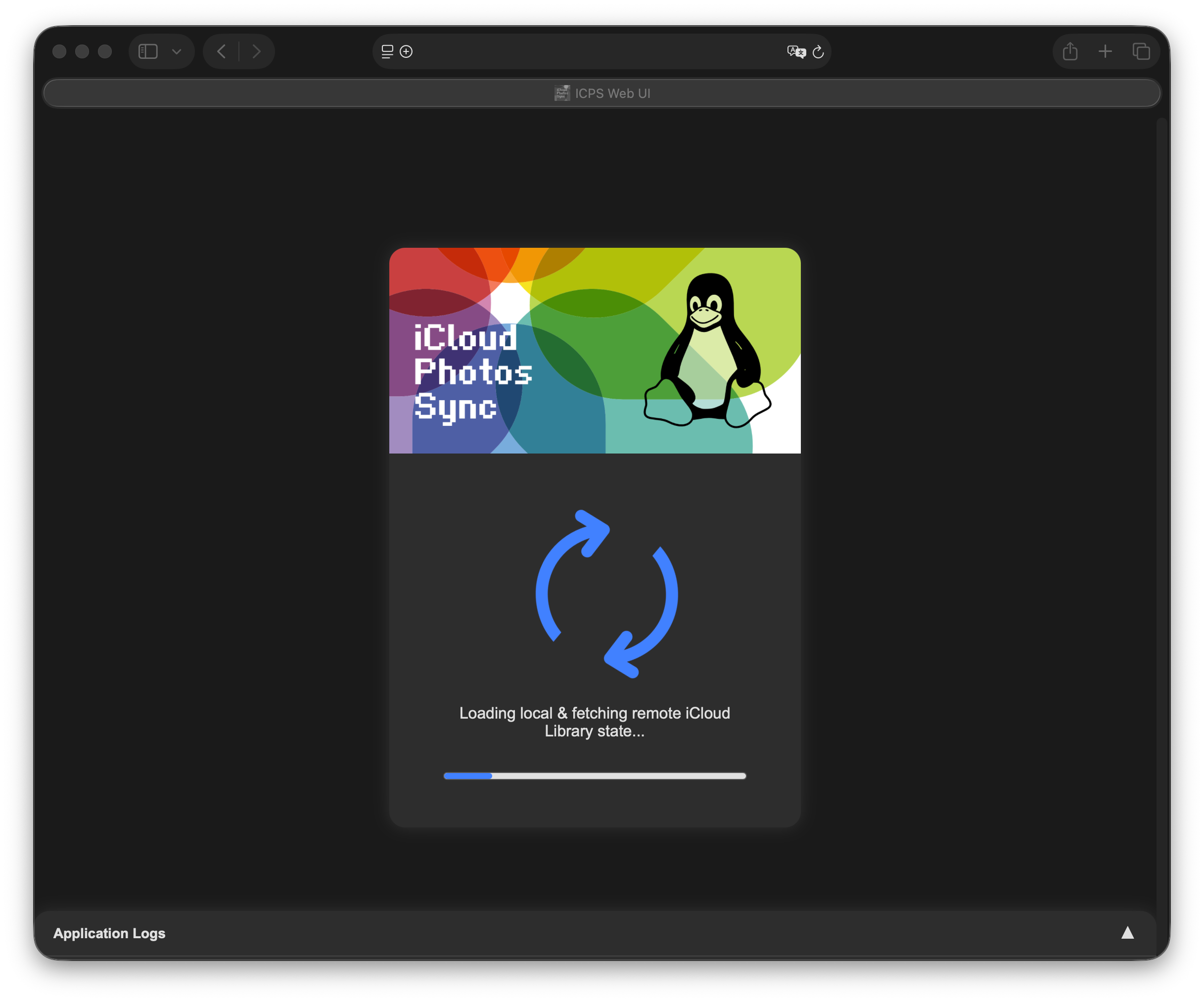Screen dimensions: 1204x1002
Task: Open the sidebar dropdown chevron
Action: (177, 51)
